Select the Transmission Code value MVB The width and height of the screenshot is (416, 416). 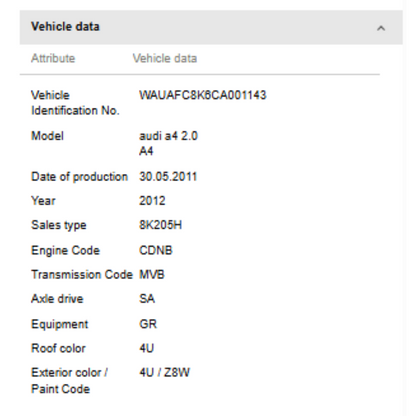pyautogui.click(x=152, y=275)
